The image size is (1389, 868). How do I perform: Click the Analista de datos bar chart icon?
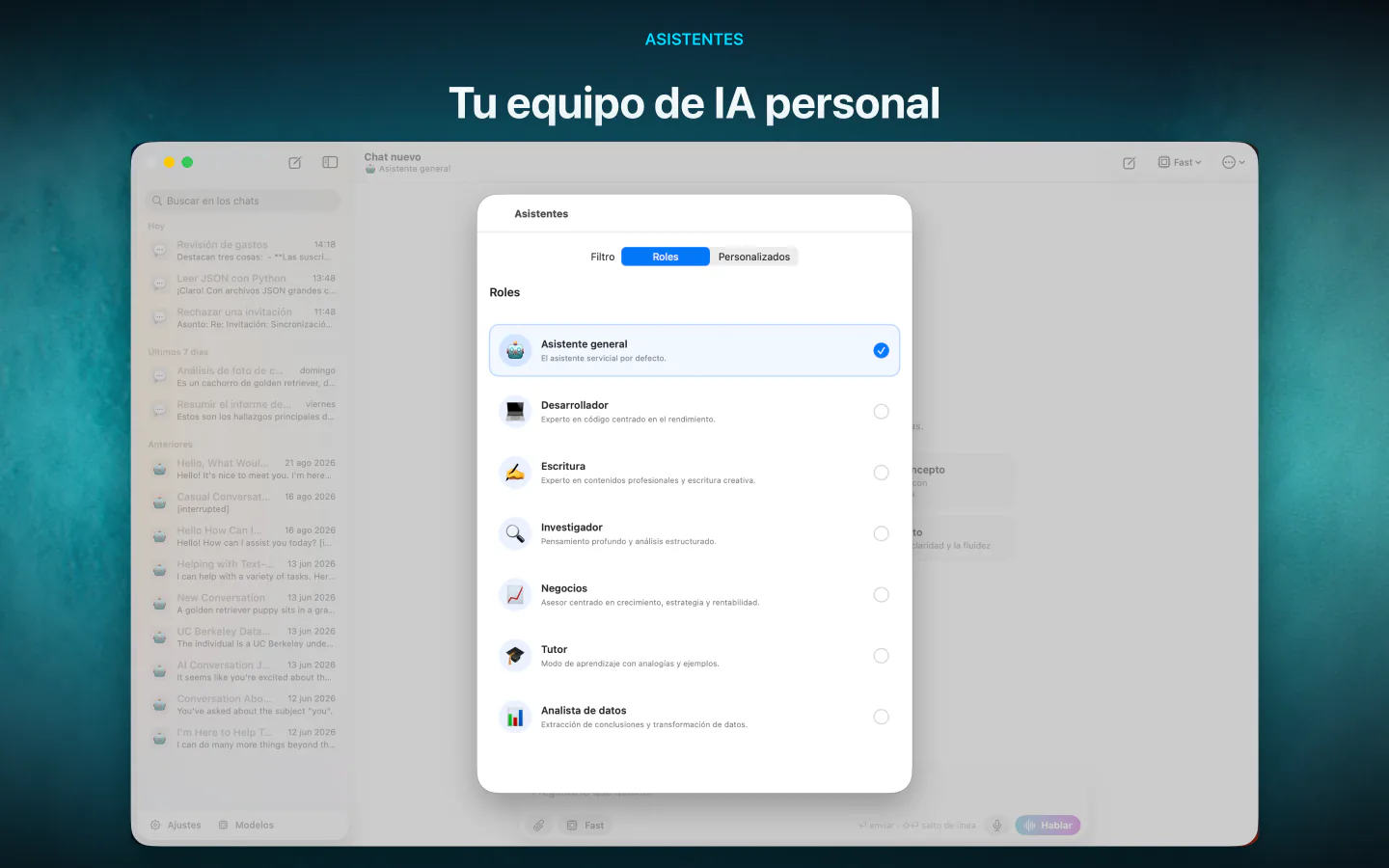[x=515, y=717]
